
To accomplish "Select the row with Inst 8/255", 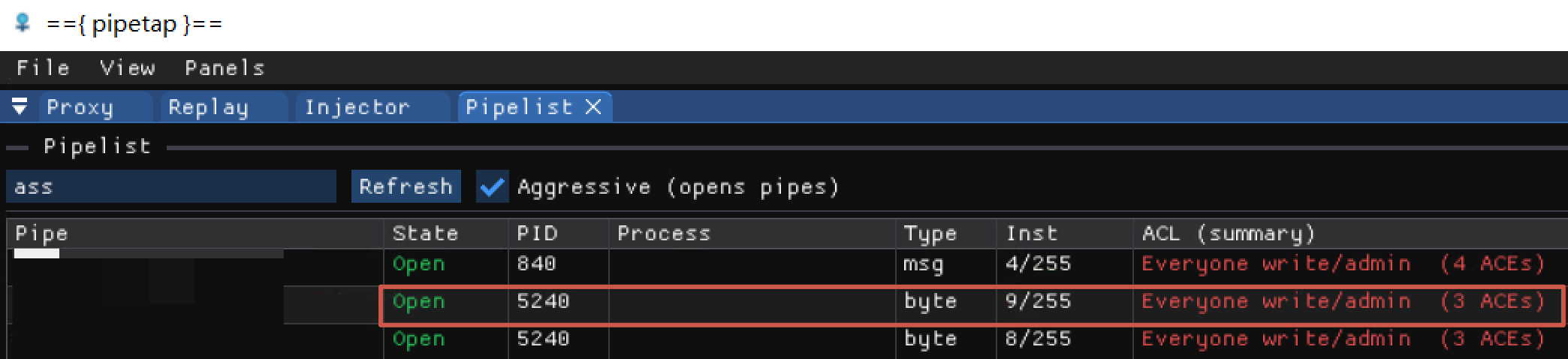I will pos(787,339).
